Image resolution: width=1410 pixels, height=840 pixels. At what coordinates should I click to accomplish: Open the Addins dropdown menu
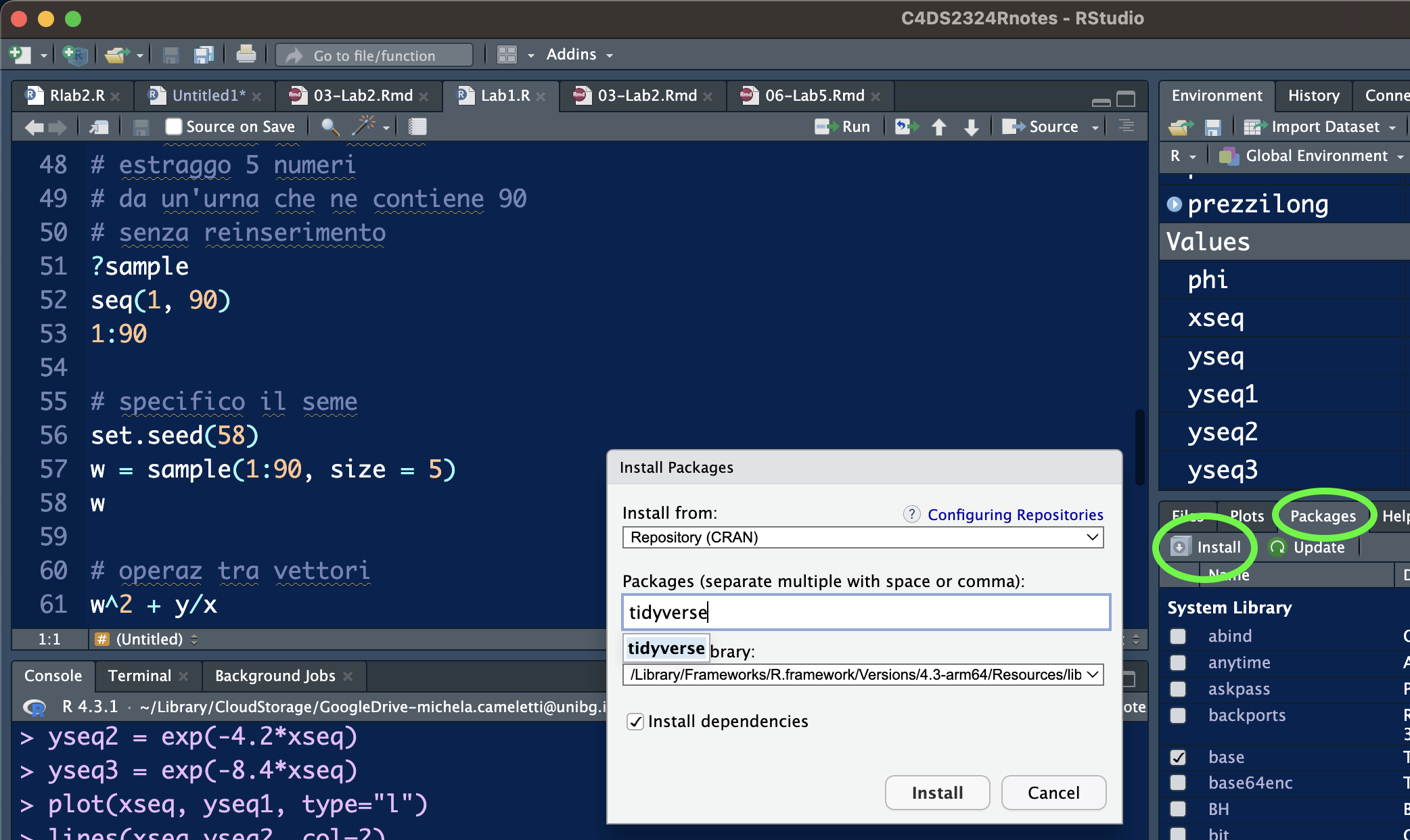pos(580,55)
